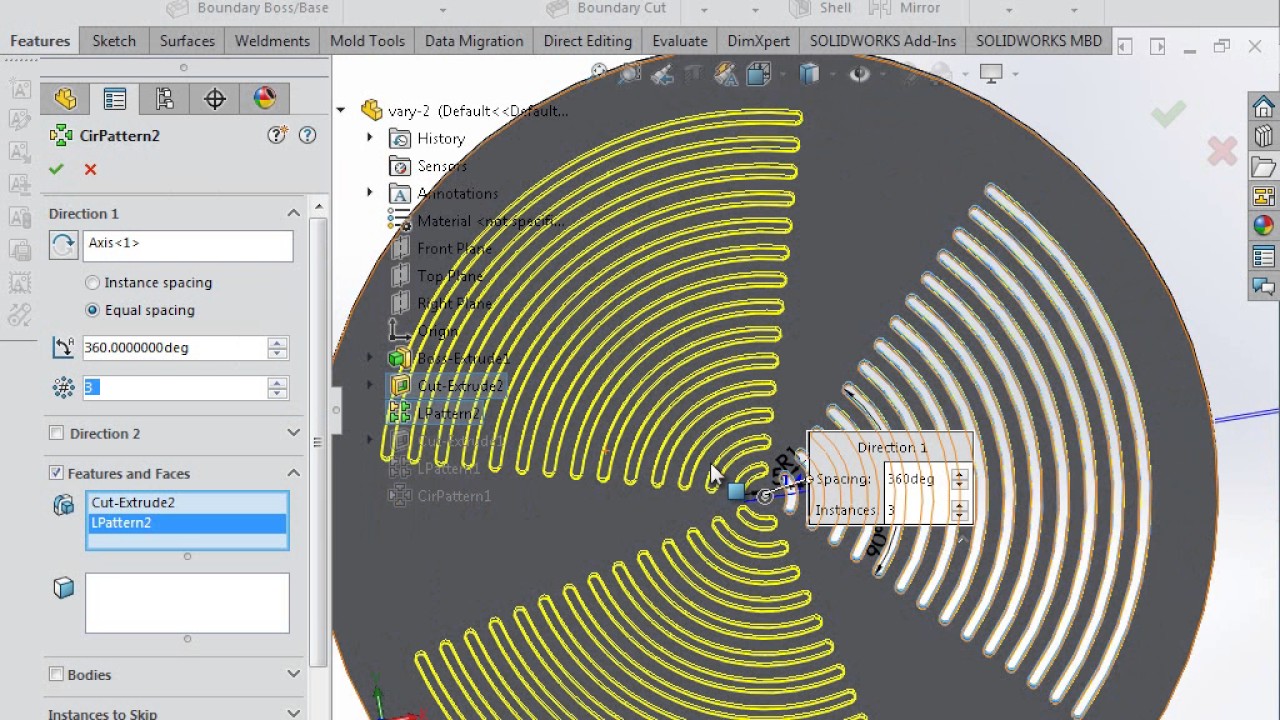1280x720 pixels.
Task: Click the callout Spacing 360deg field
Action: coord(919,479)
